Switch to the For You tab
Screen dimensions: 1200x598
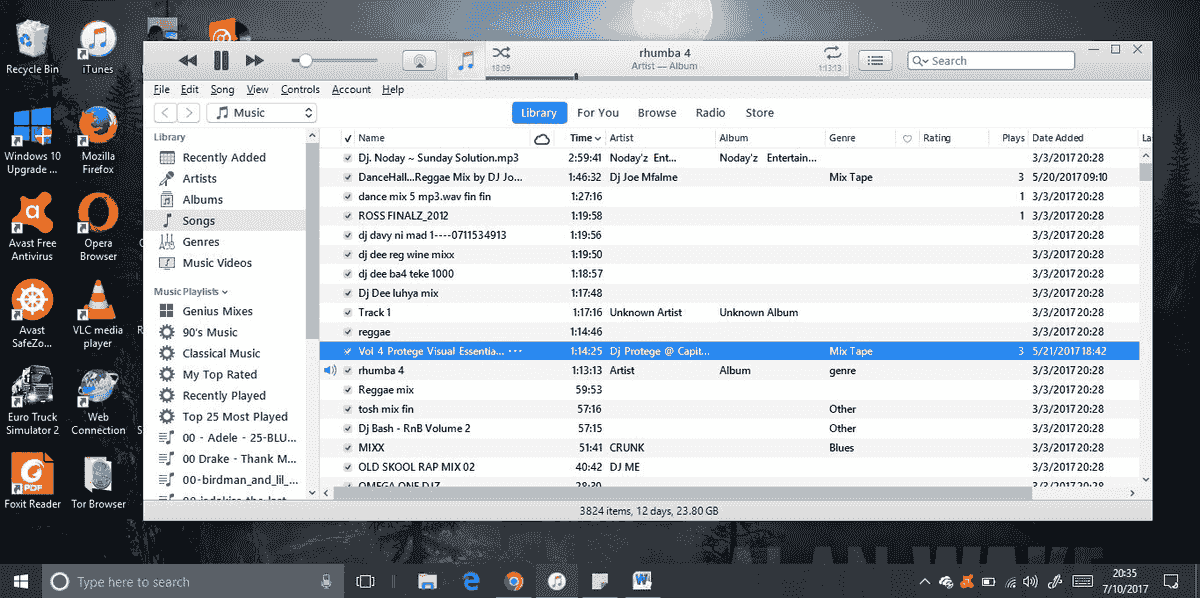[597, 113]
